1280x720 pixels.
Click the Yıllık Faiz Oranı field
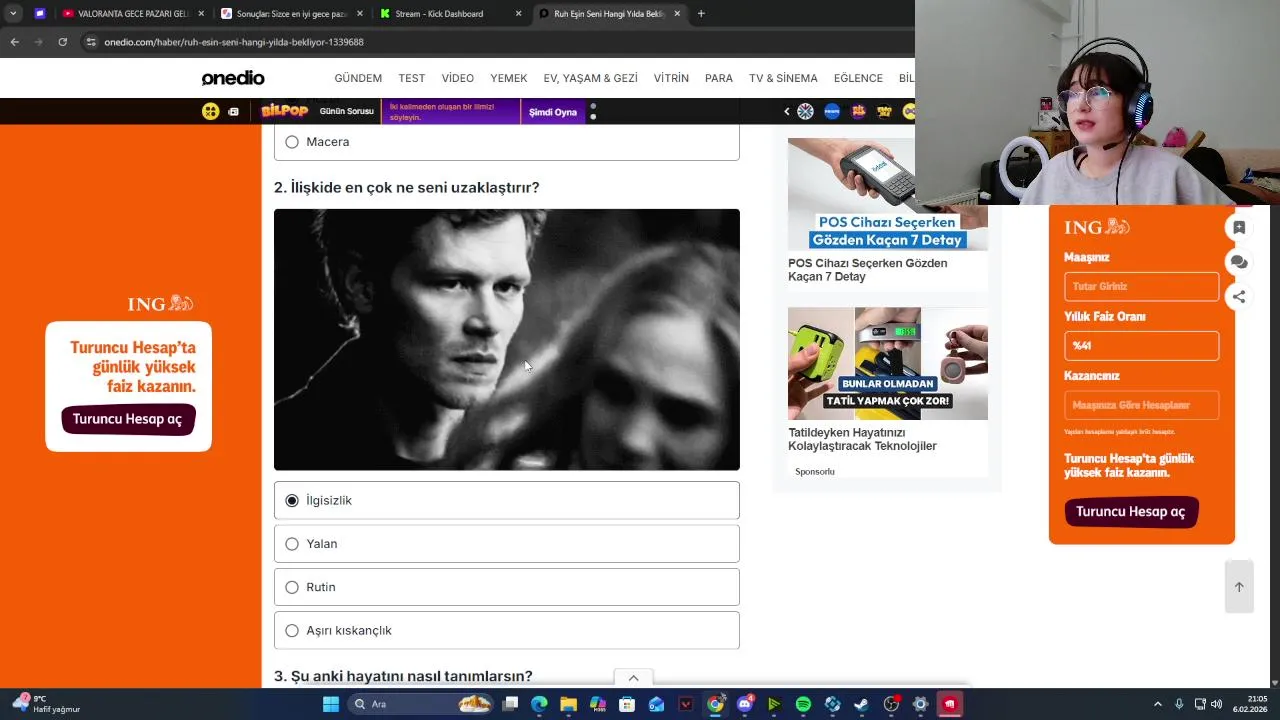[1142, 346]
